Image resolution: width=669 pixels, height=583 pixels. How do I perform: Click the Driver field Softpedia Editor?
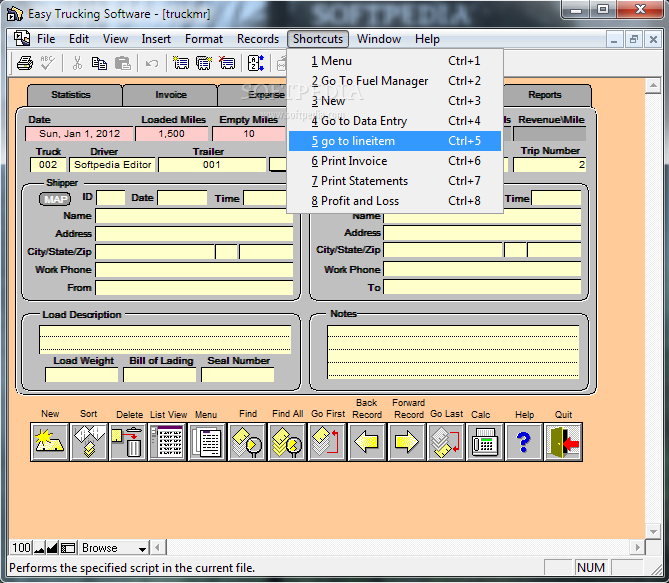pos(113,165)
